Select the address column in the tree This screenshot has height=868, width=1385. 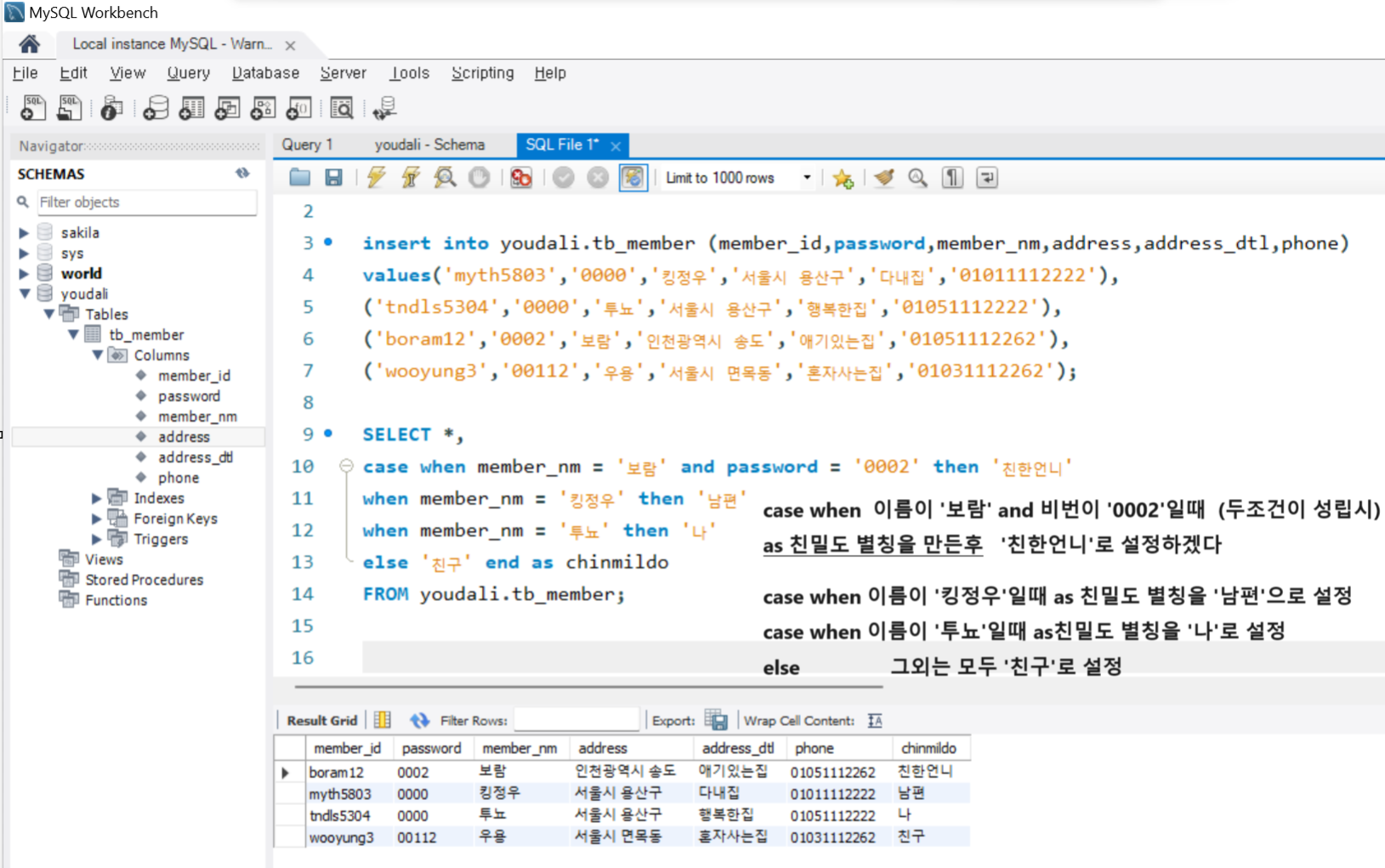pyautogui.click(x=184, y=437)
